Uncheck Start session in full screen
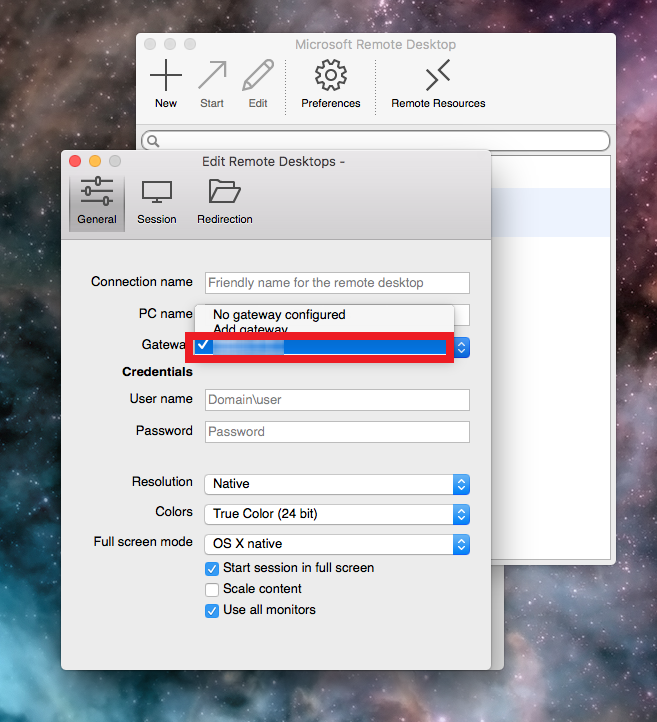 coord(212,569)
